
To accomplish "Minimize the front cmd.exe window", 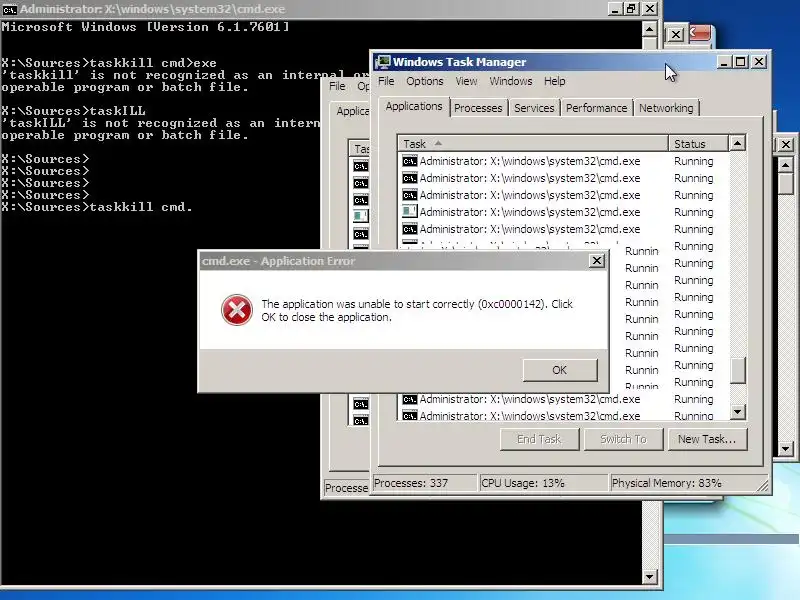I will point(615,9).
